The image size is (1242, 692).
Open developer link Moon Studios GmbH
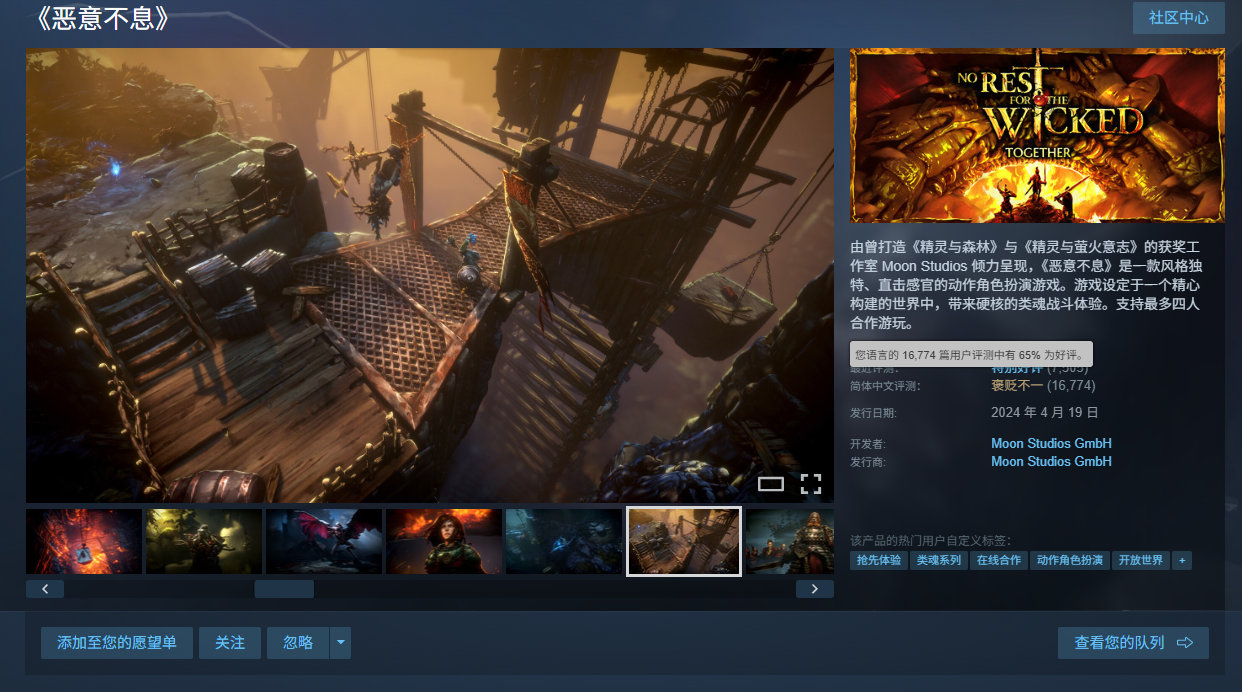click(x=1051, y=443)
